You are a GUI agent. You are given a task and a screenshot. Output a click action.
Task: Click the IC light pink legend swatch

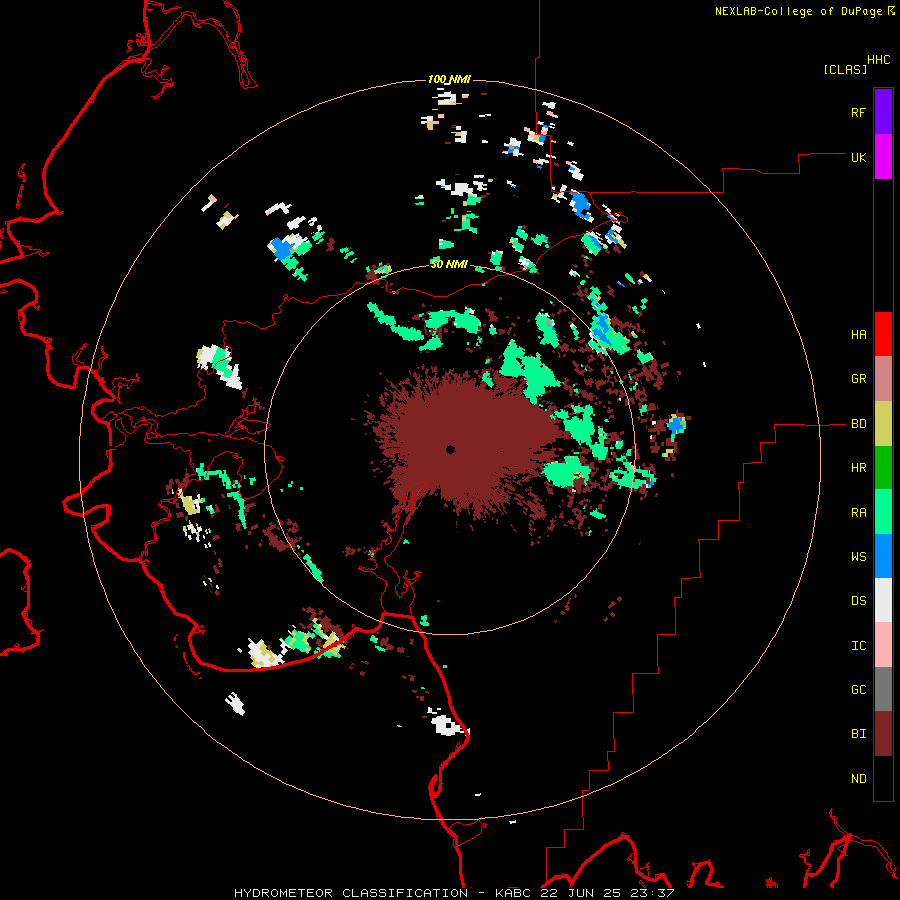coord(883,645)
